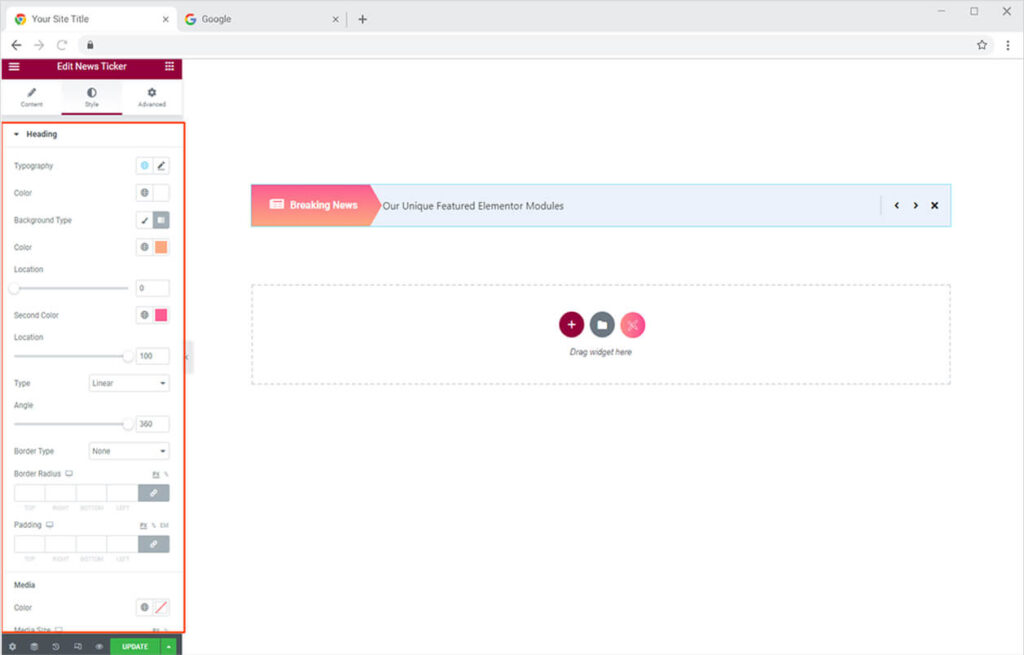The width and height of the screenshot is (1024, 655).
Task: Collapse the Heading section
Action: [x=17, y=134]
